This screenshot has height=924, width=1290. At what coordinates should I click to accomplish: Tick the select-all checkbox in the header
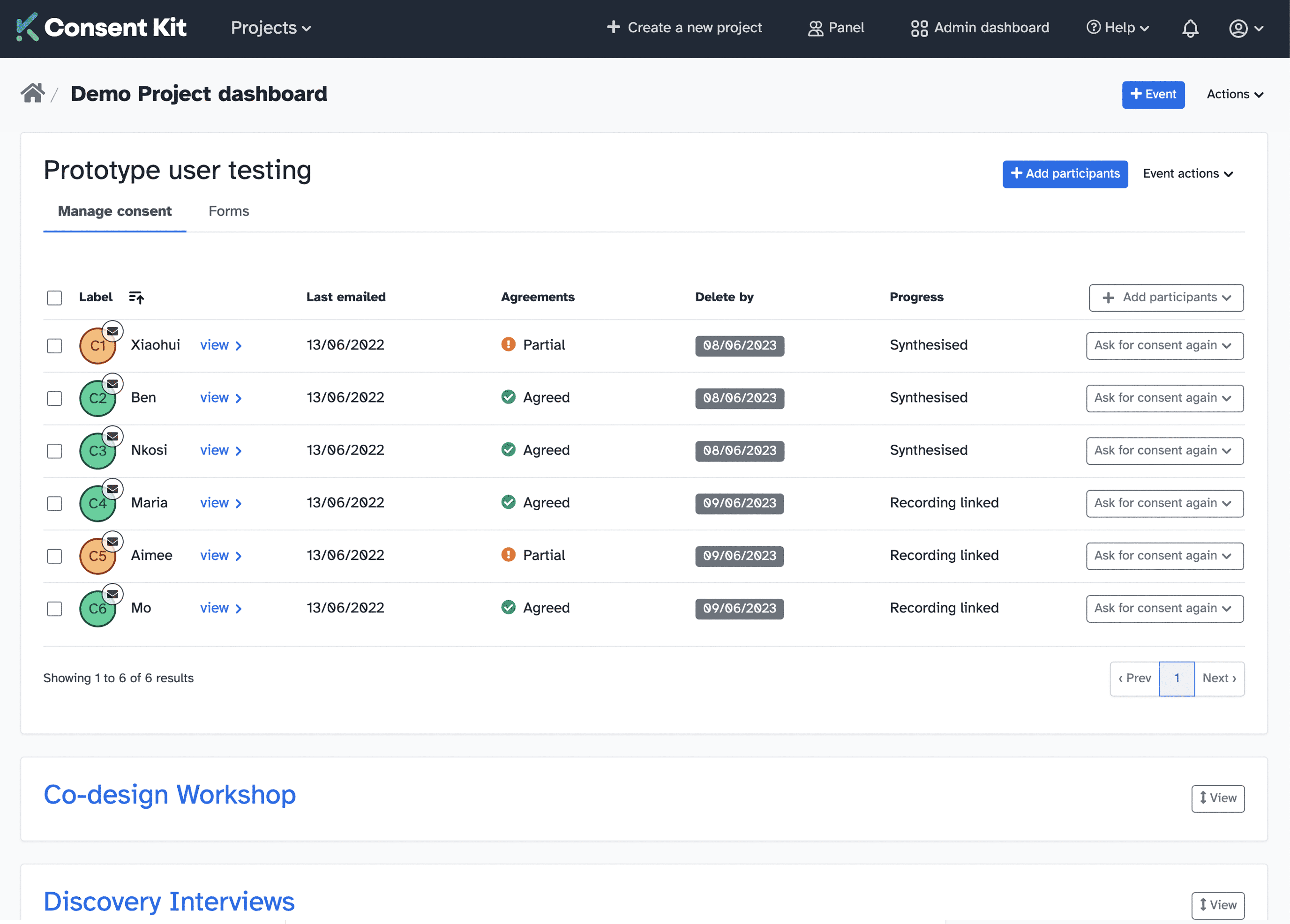tap(54, 298)
